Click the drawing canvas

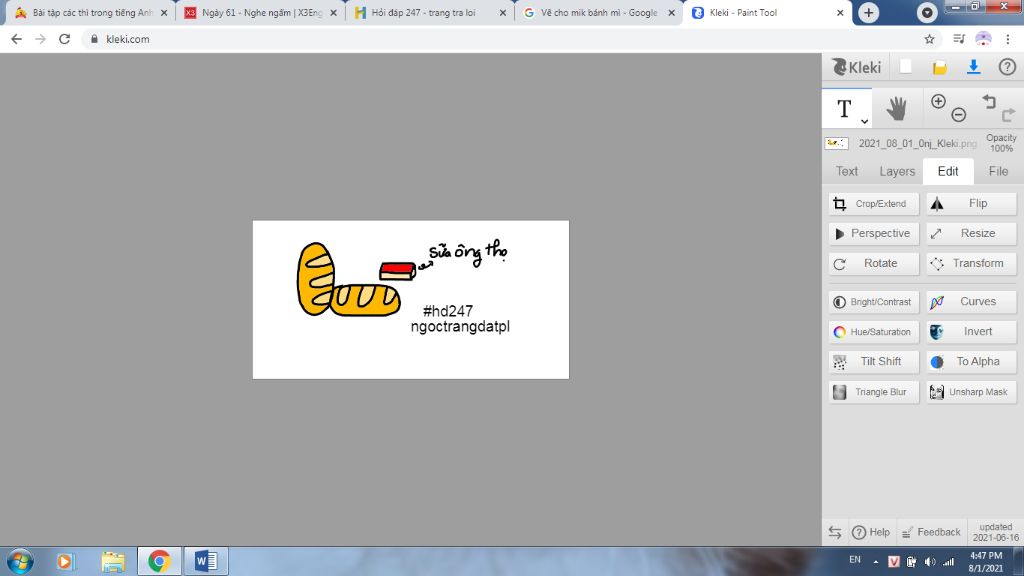[x=411, y=299]
